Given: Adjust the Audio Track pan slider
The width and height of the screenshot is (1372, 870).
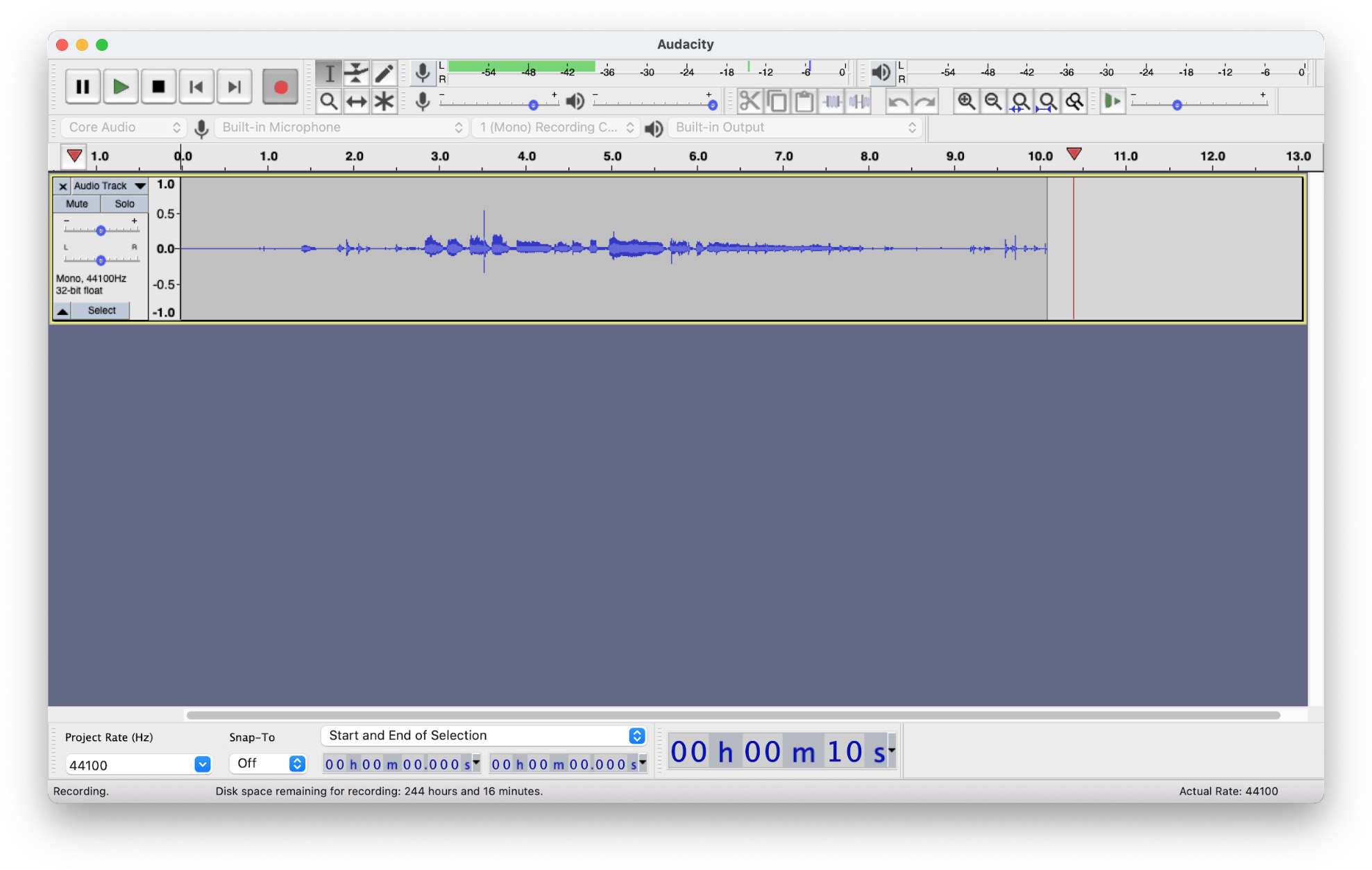Looking at the screenshot, I should (x=101, y=259).
